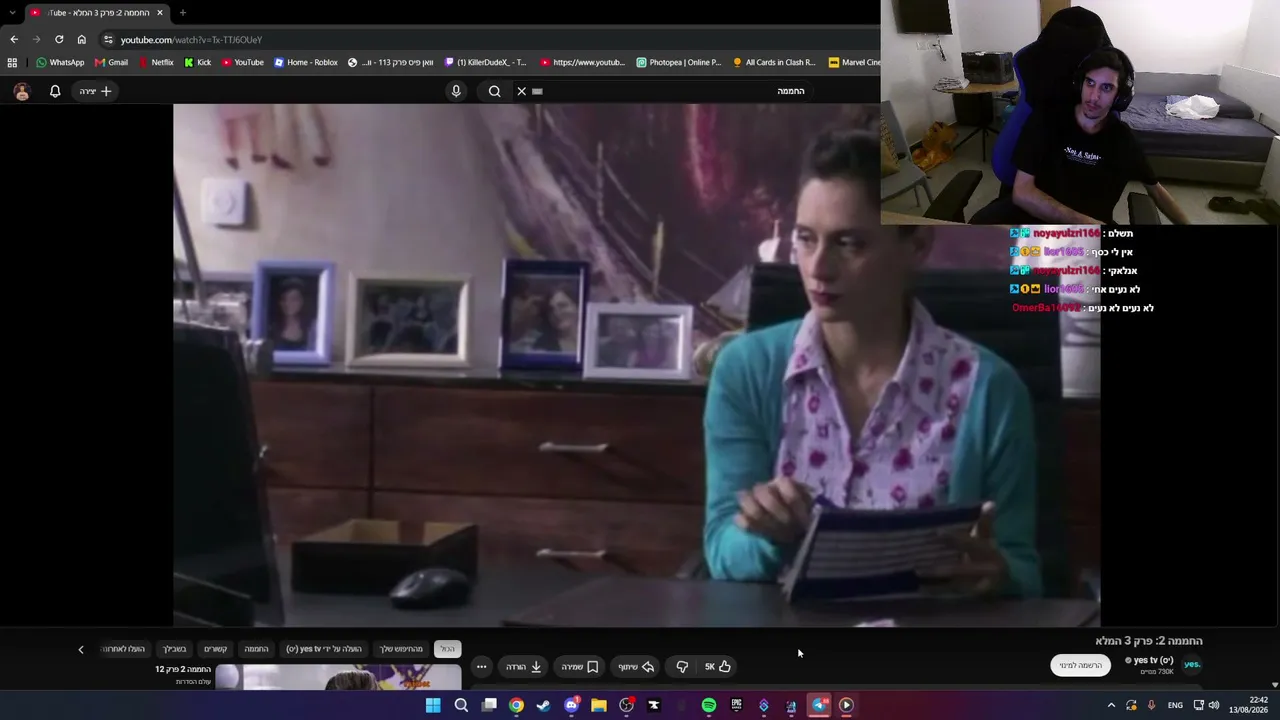Open more video actions (three dots)

(x=481, y=667)
